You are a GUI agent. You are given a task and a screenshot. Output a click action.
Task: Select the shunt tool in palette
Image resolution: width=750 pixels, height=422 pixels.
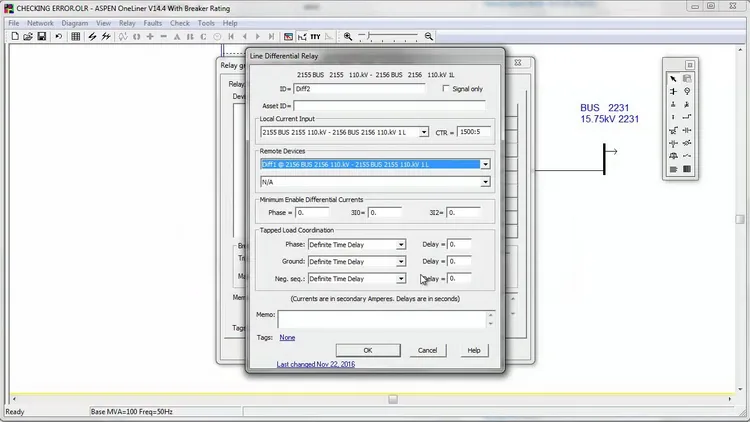click(687, 104)
